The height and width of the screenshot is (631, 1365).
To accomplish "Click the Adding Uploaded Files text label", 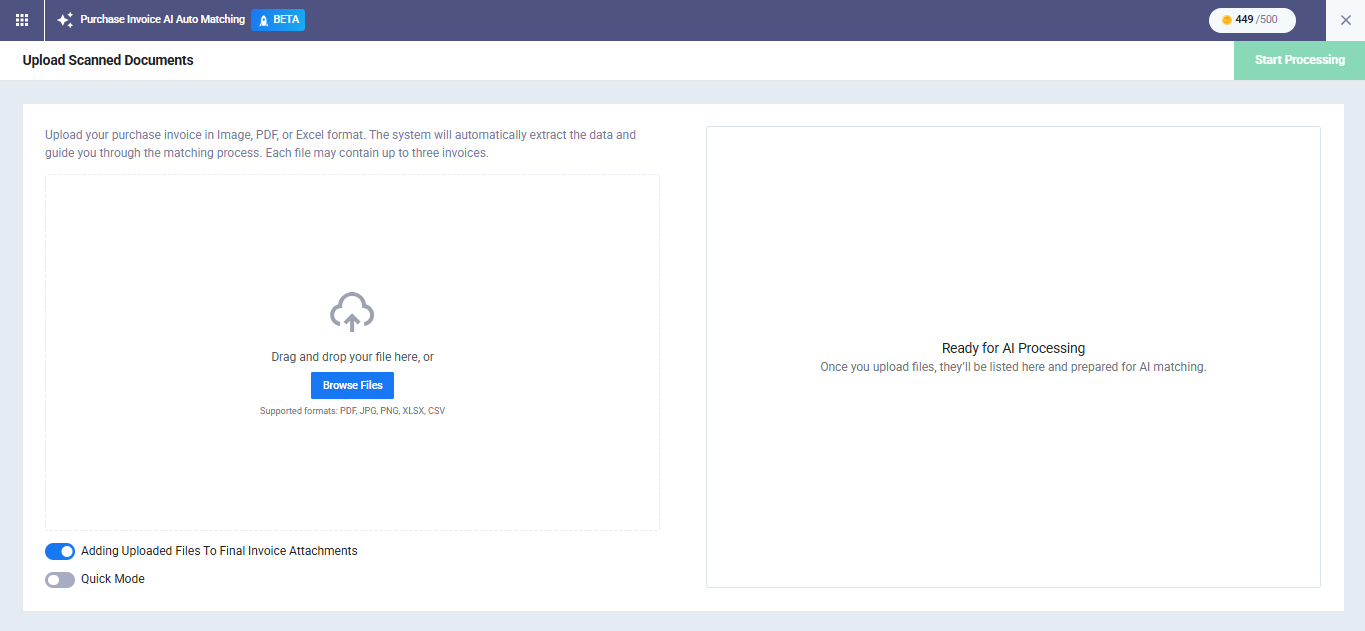I will click(219, 551).
